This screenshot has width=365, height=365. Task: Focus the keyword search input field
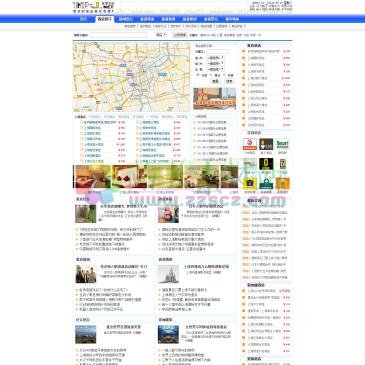118,35
